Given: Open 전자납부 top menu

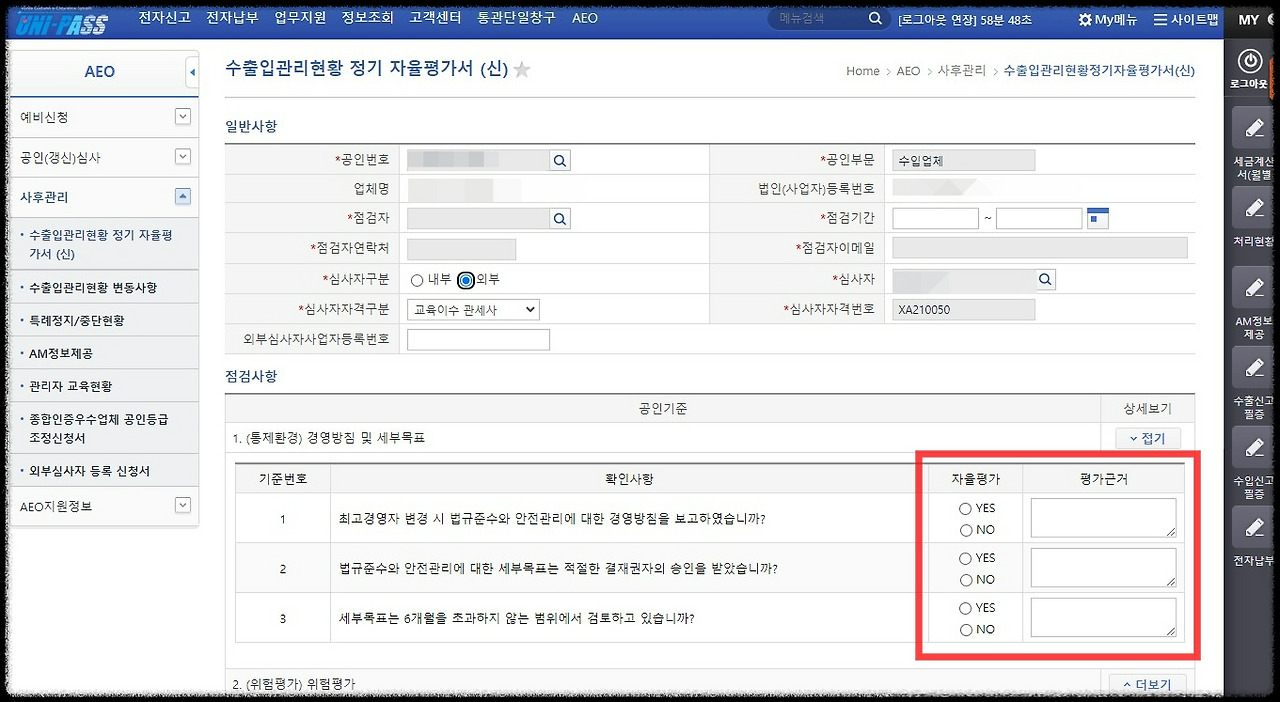Looking at the screenshot, I should point(232,19).
